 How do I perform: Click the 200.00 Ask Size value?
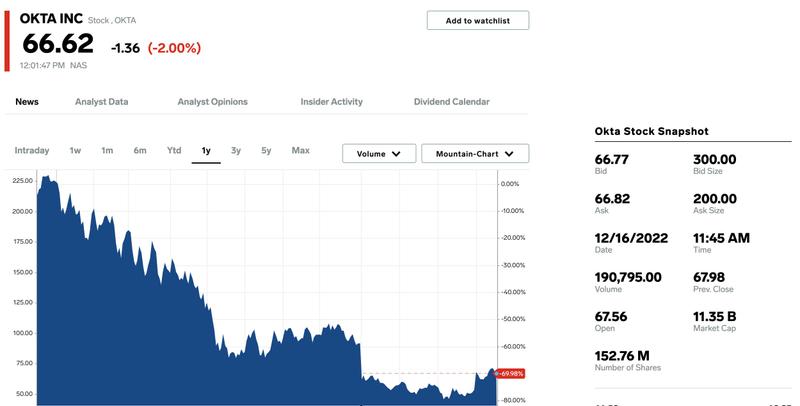click(715, 199)
